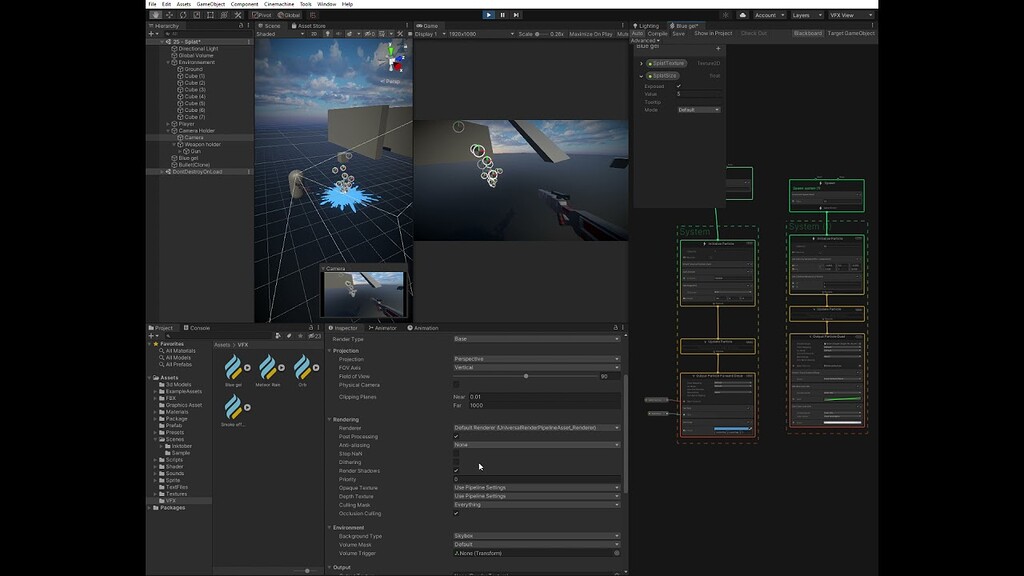
Task: Click the Far clipping plane value field
Action: tap(500, 405)
